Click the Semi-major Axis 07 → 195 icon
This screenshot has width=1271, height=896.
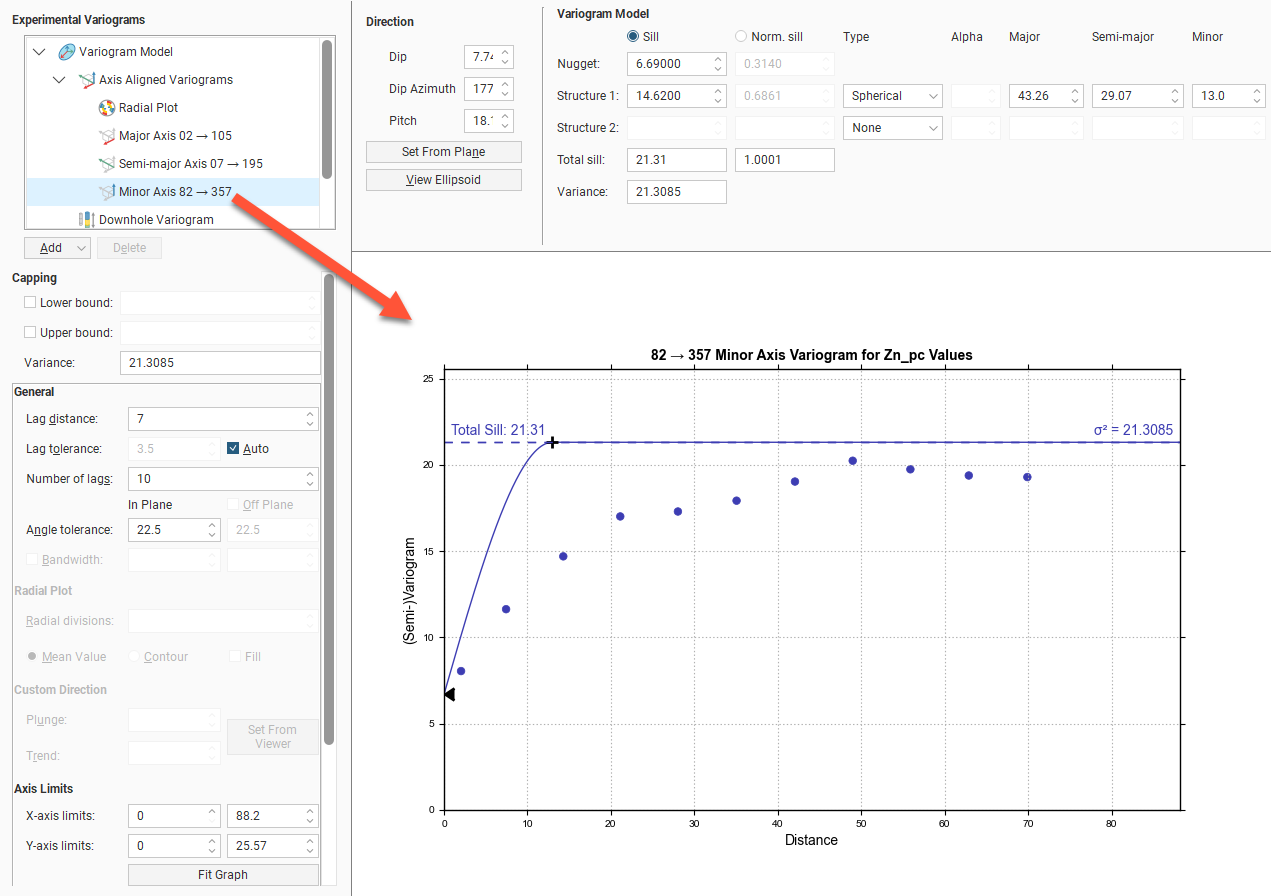[107, 164]
